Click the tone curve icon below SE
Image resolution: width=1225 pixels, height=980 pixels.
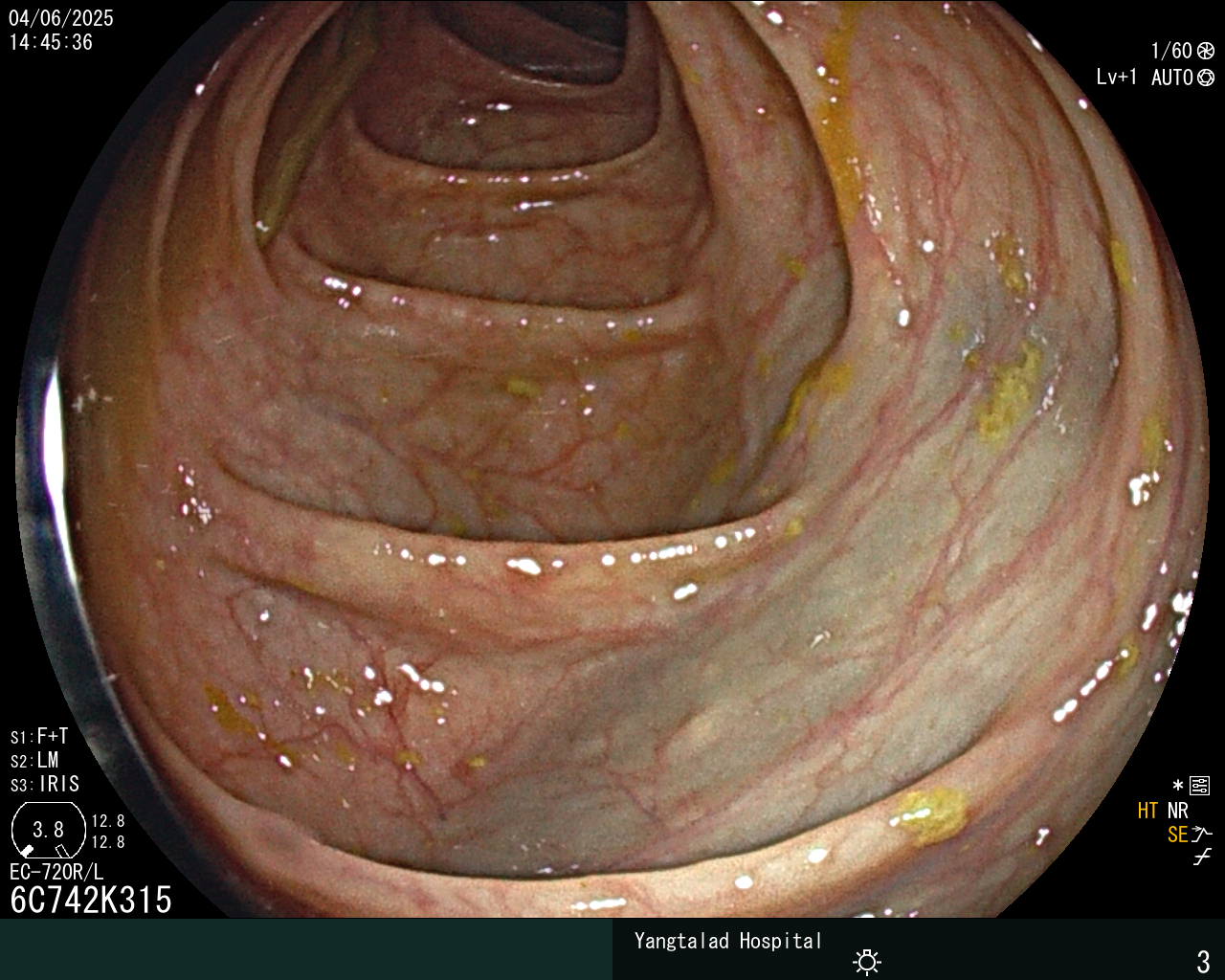click(x=1202, y=858)
